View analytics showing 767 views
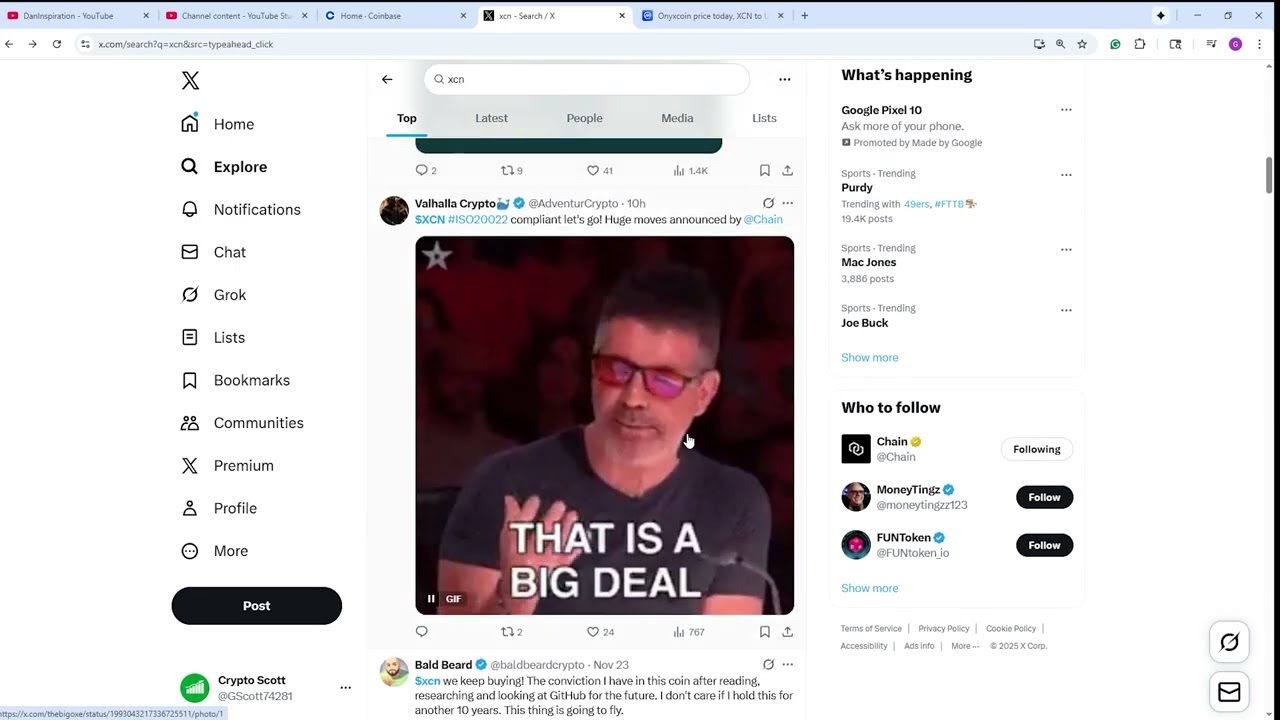The image size is (1280, 720). [689, 632]
